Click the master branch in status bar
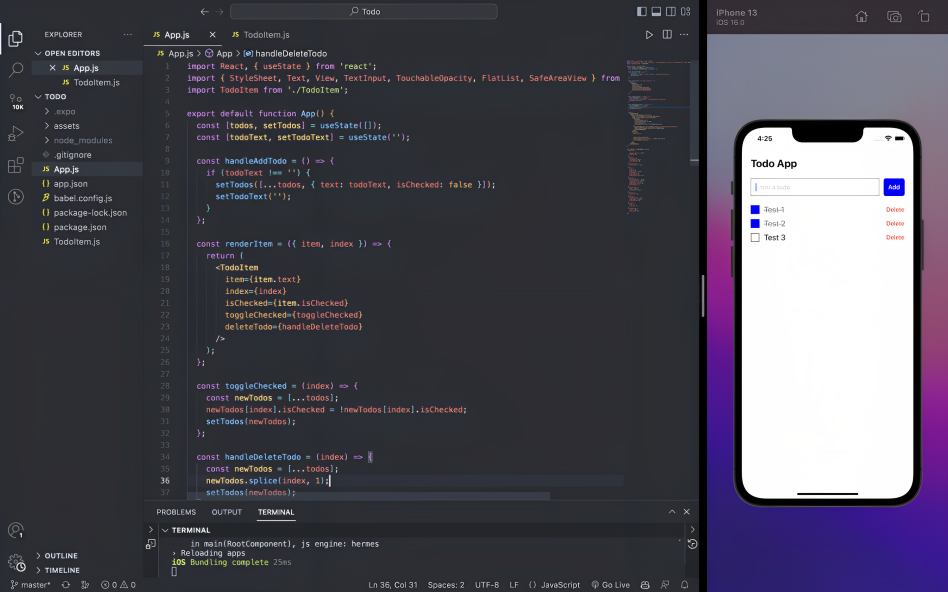The image size is (948, 592). [30, 585]
